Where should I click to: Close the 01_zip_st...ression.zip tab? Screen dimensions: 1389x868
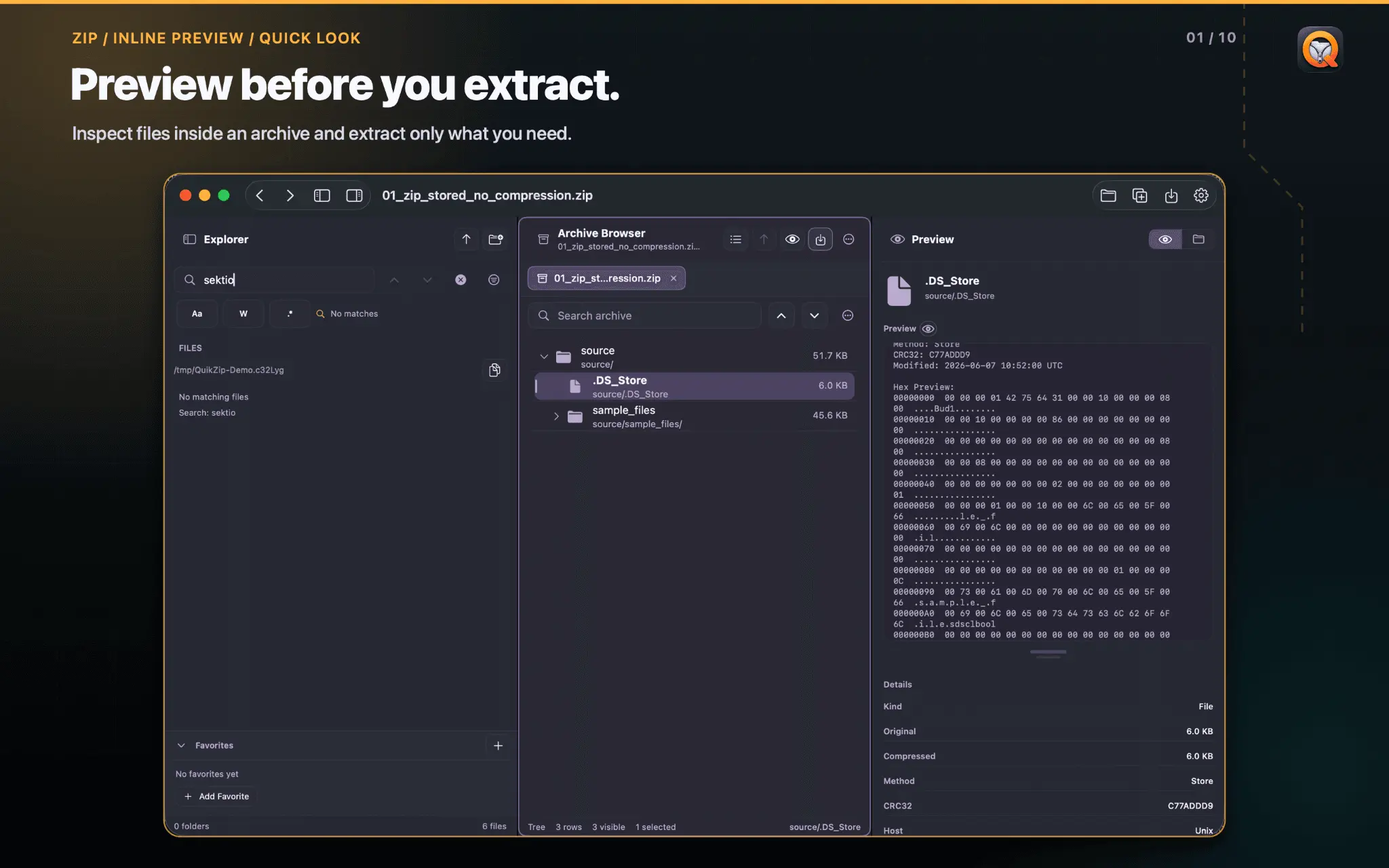point(673,278)
